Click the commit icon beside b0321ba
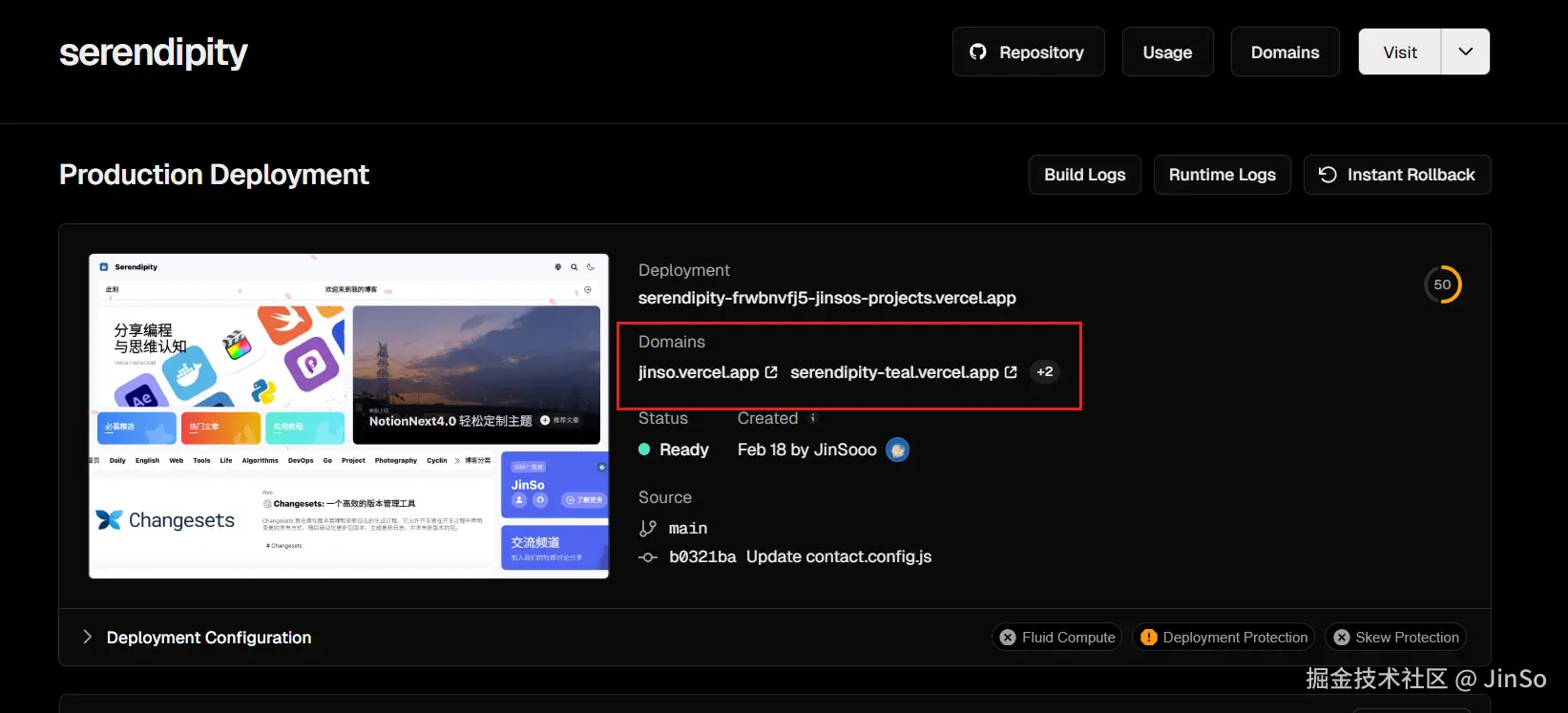 coord(648,557)
